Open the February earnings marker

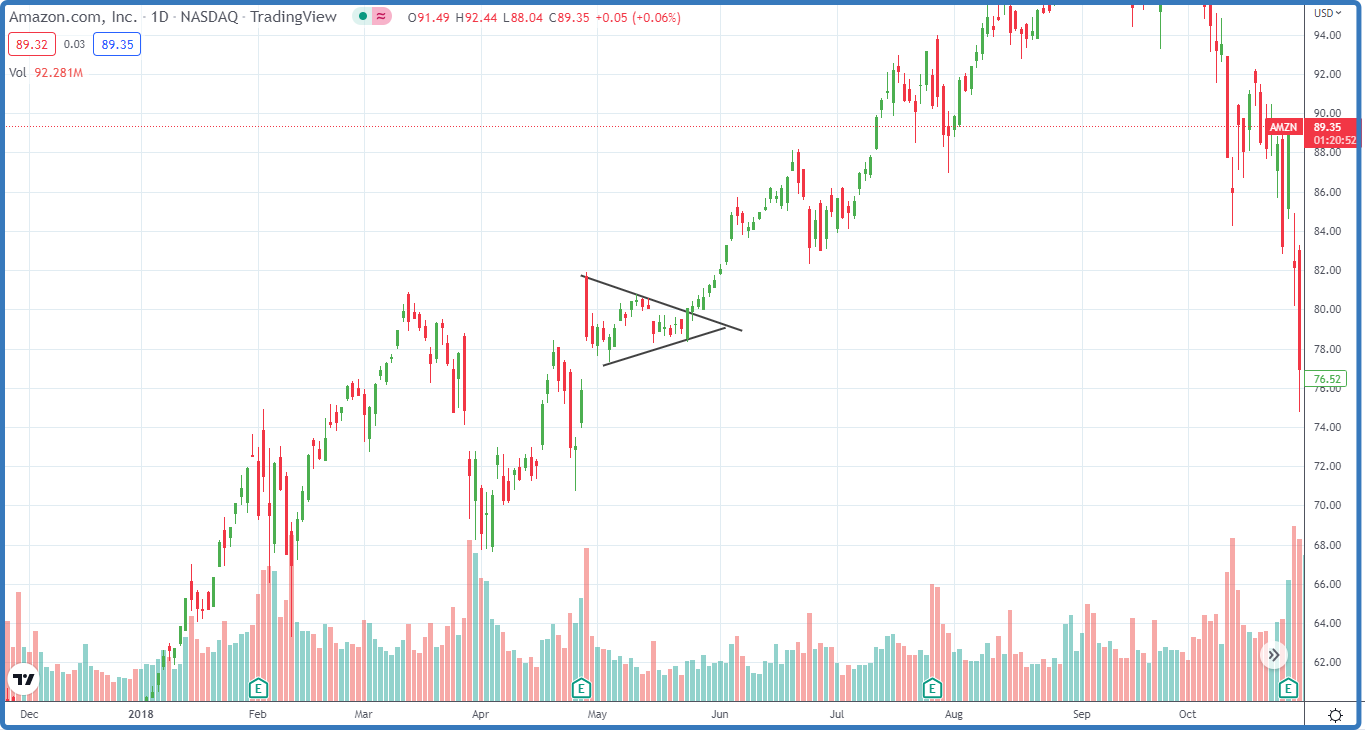258,688
